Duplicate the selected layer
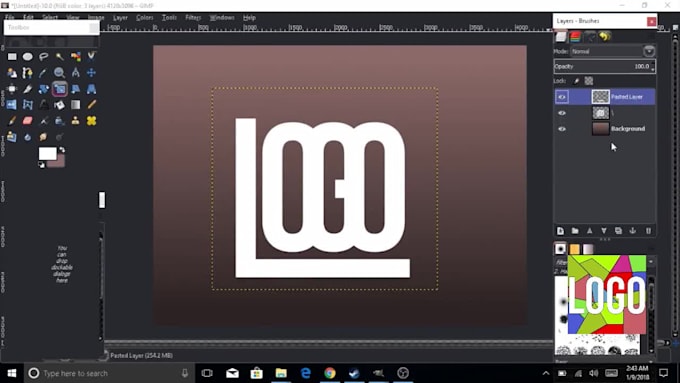The image size is (680, 383). tap(618, 231)
